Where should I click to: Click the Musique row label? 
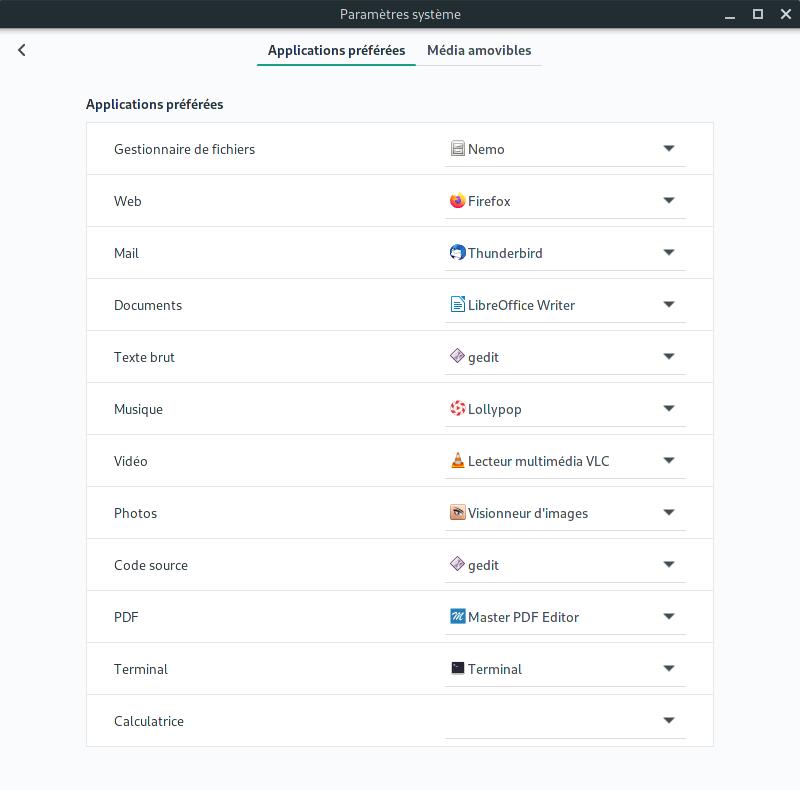point(138,409)
